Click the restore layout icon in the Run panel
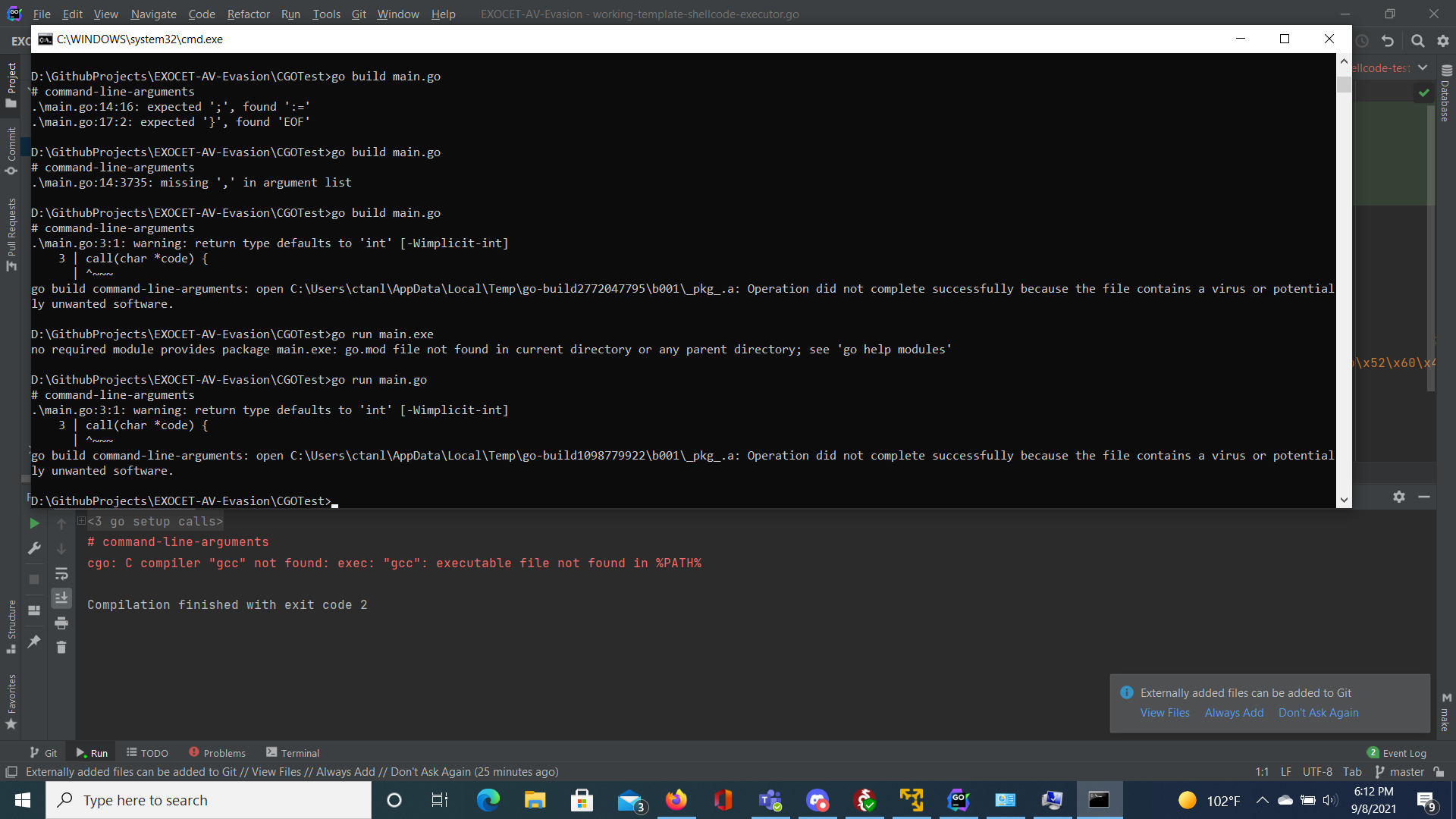The image size is (1456, 819). (x=34, y=610)
